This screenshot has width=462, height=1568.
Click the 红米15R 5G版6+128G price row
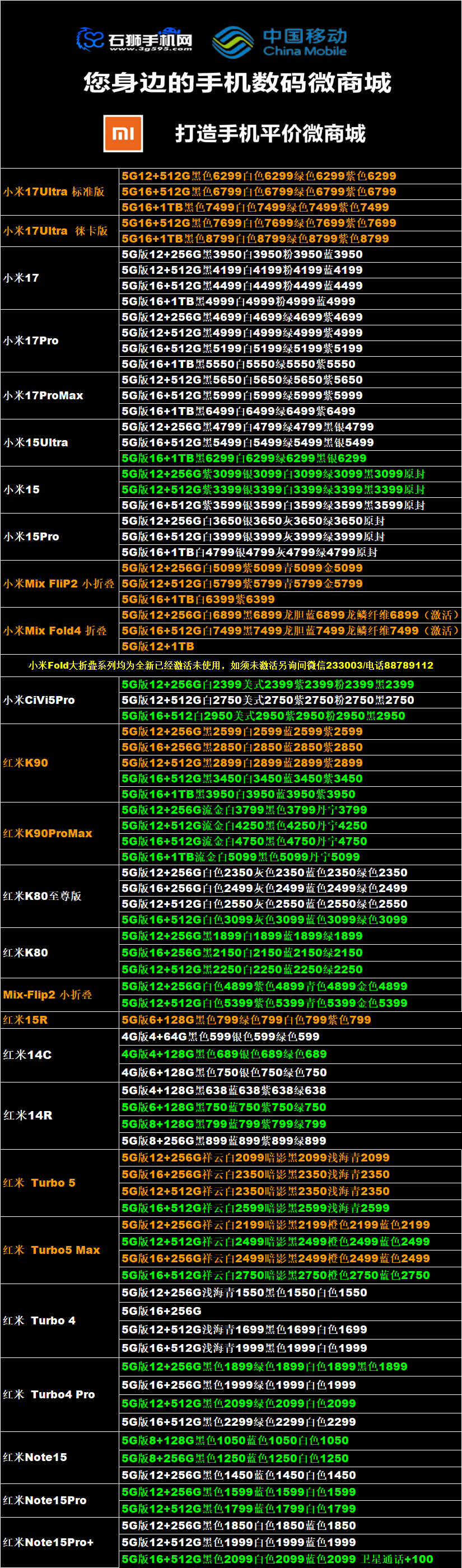[x=246, y=1020]
